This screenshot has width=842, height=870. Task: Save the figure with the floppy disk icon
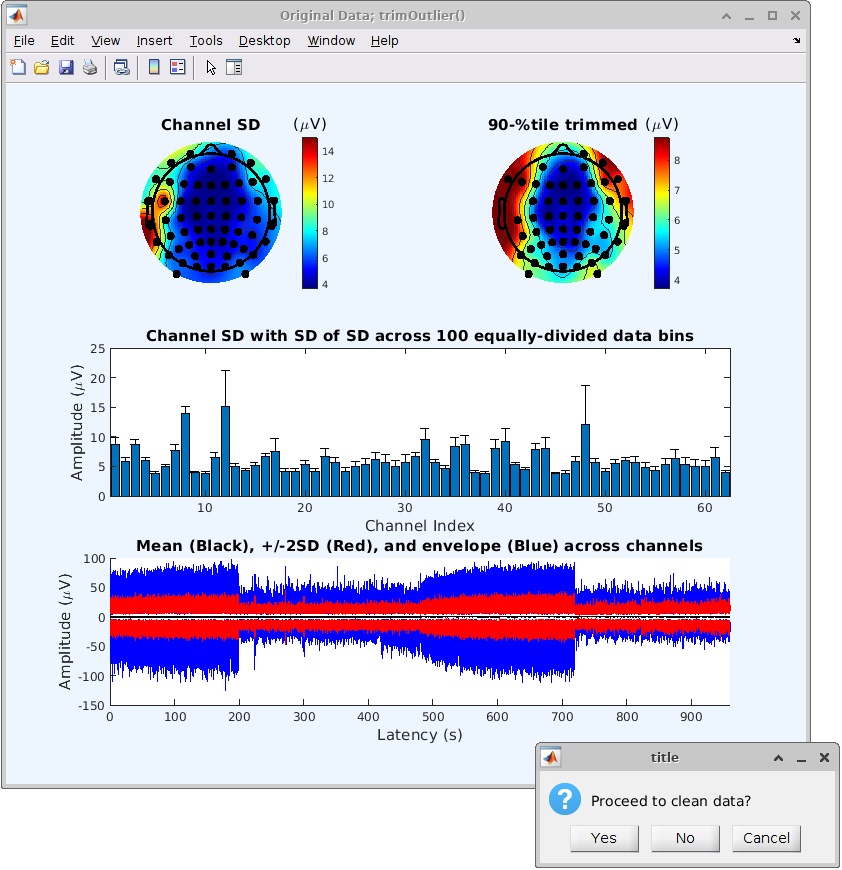(x=66, y=68)
